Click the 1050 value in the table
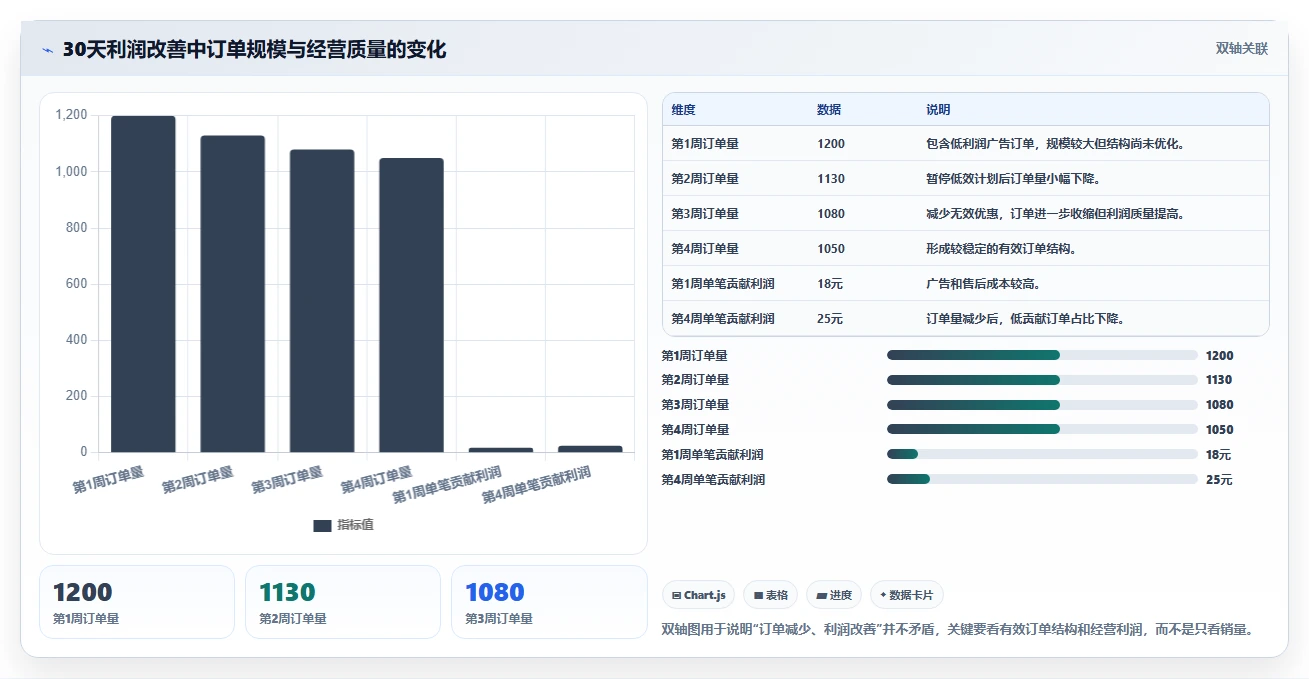1309x679 pixels. pos(831,249)
